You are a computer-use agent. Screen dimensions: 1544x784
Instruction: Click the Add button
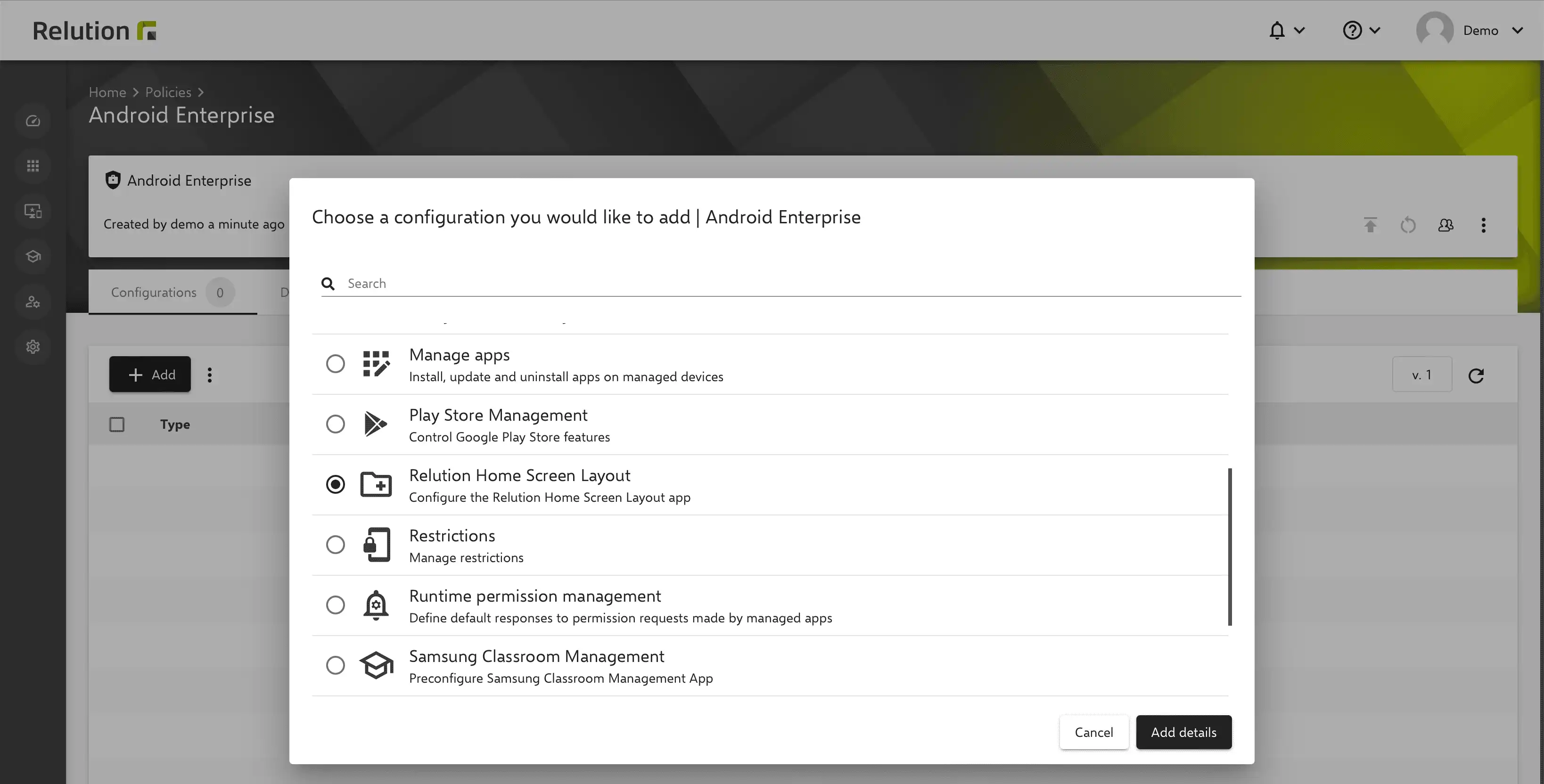click(x=150, y=375)
